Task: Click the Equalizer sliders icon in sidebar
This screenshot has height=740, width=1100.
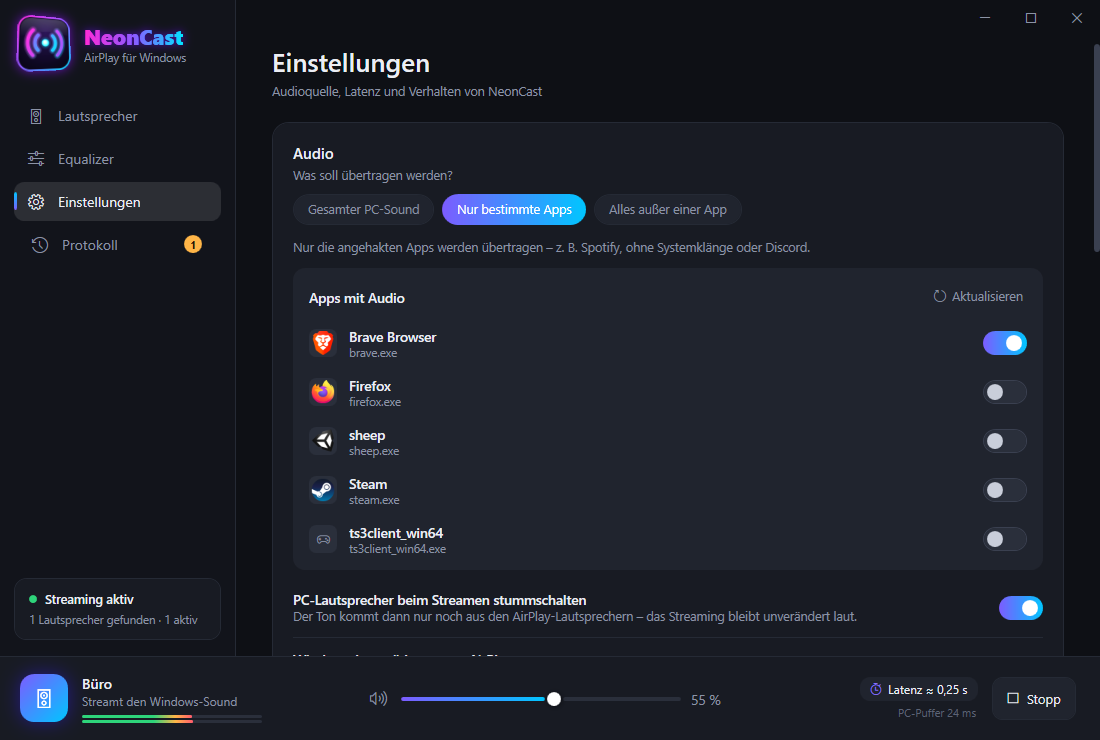Action: [x=36, y=159]
